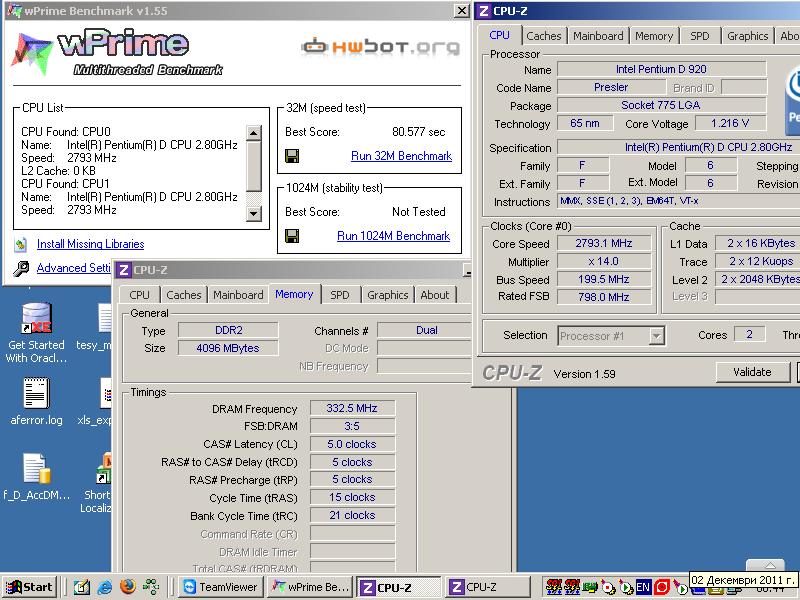Switch to TeamViewer taskbar button

[x=220, y=587]
